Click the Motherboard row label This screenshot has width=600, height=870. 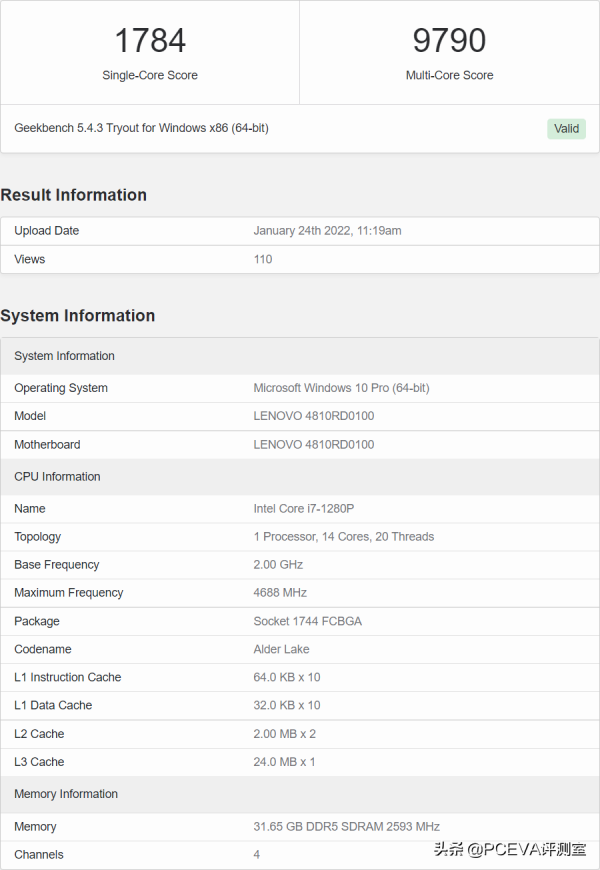point(47,444)
